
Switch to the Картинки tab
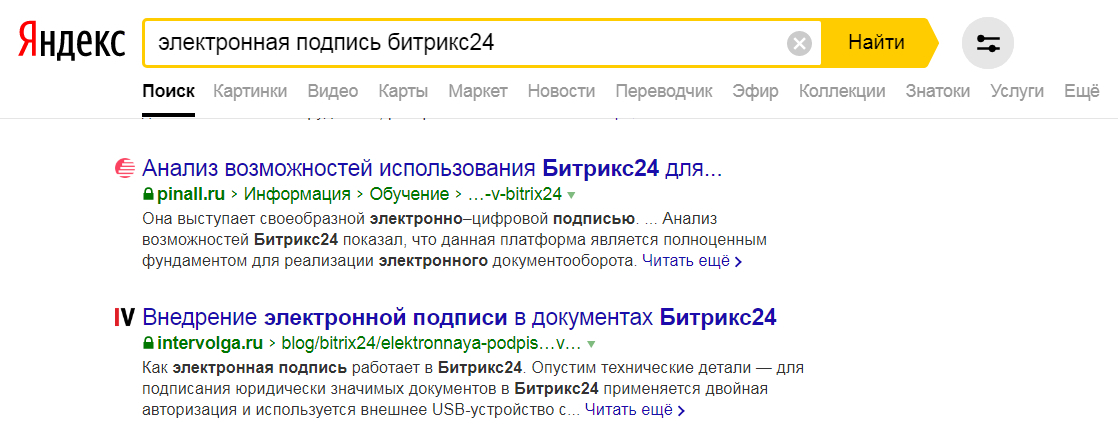tap(250, 91)
